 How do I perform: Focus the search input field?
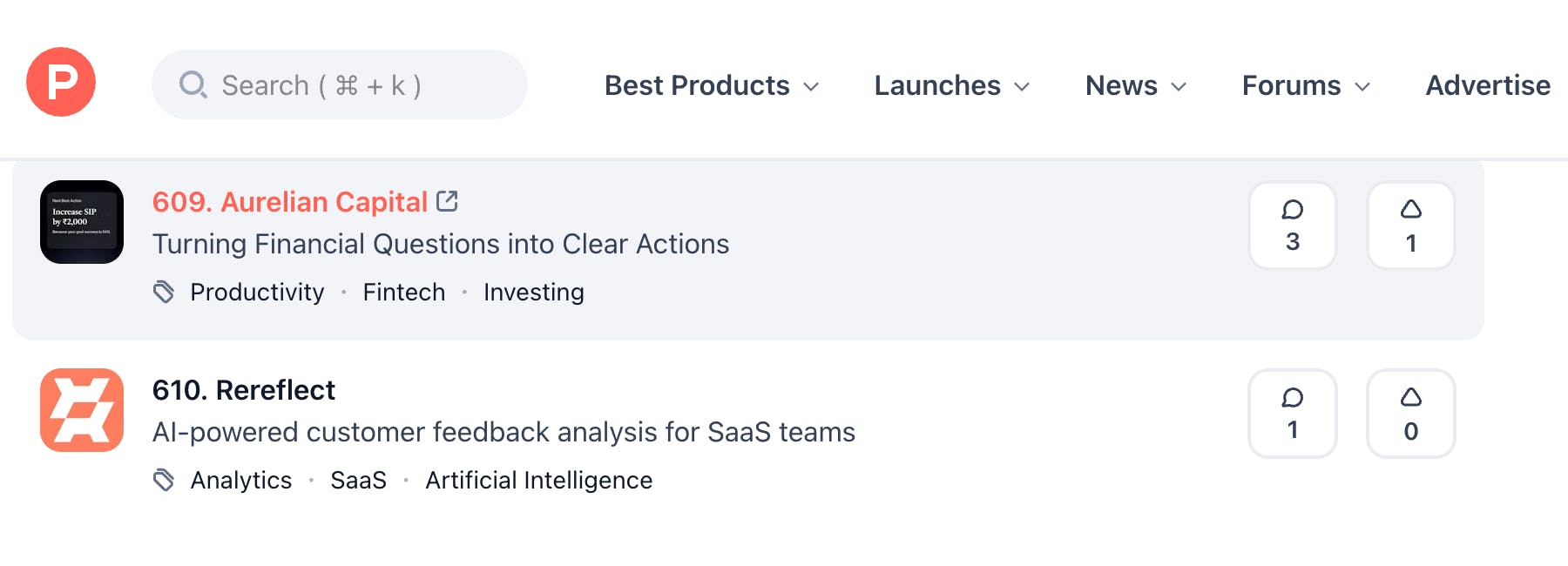tap(348, 85)
